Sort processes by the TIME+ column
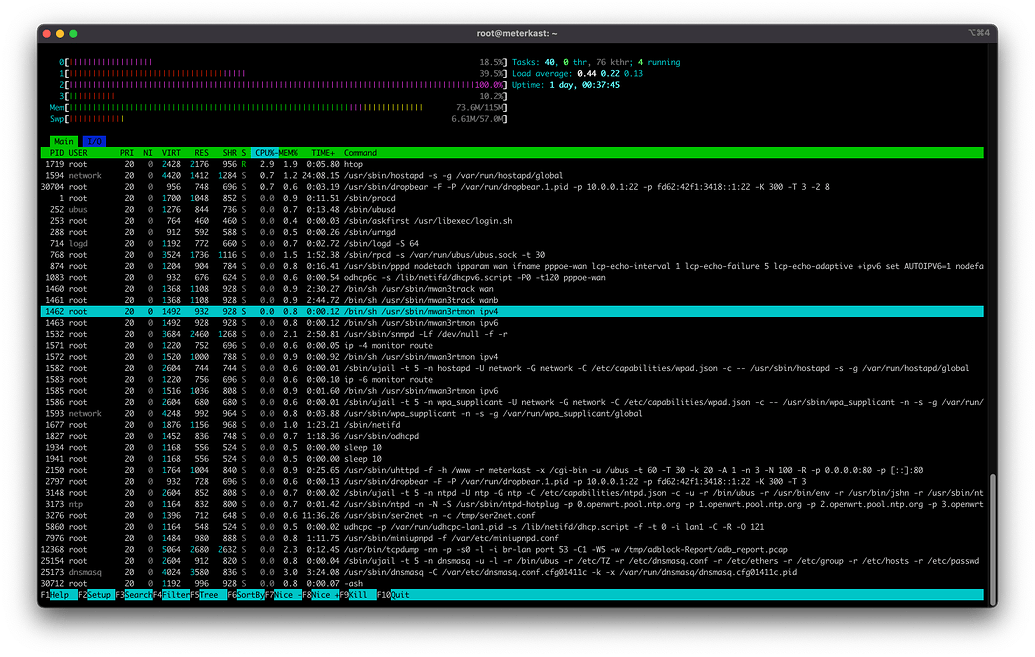This screenshot has height=657, width=1035. click(x=322, y=152)
